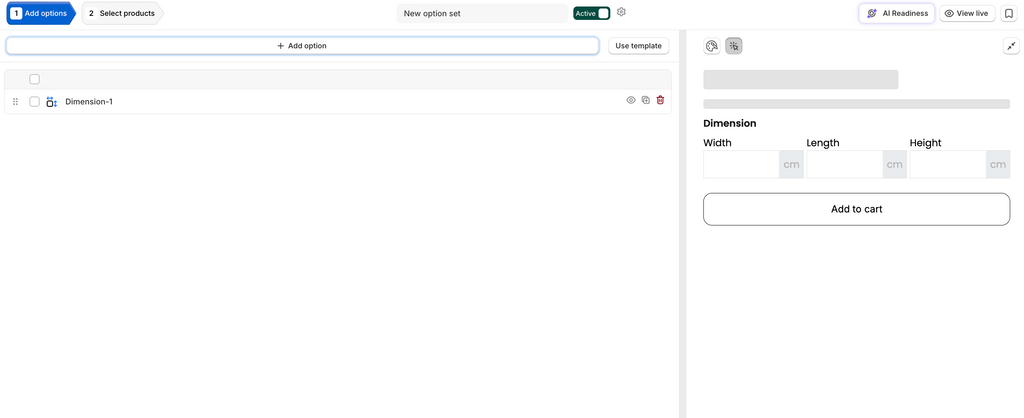Open option set settings gear
The image size is (1024, 418).
[621, 12]
